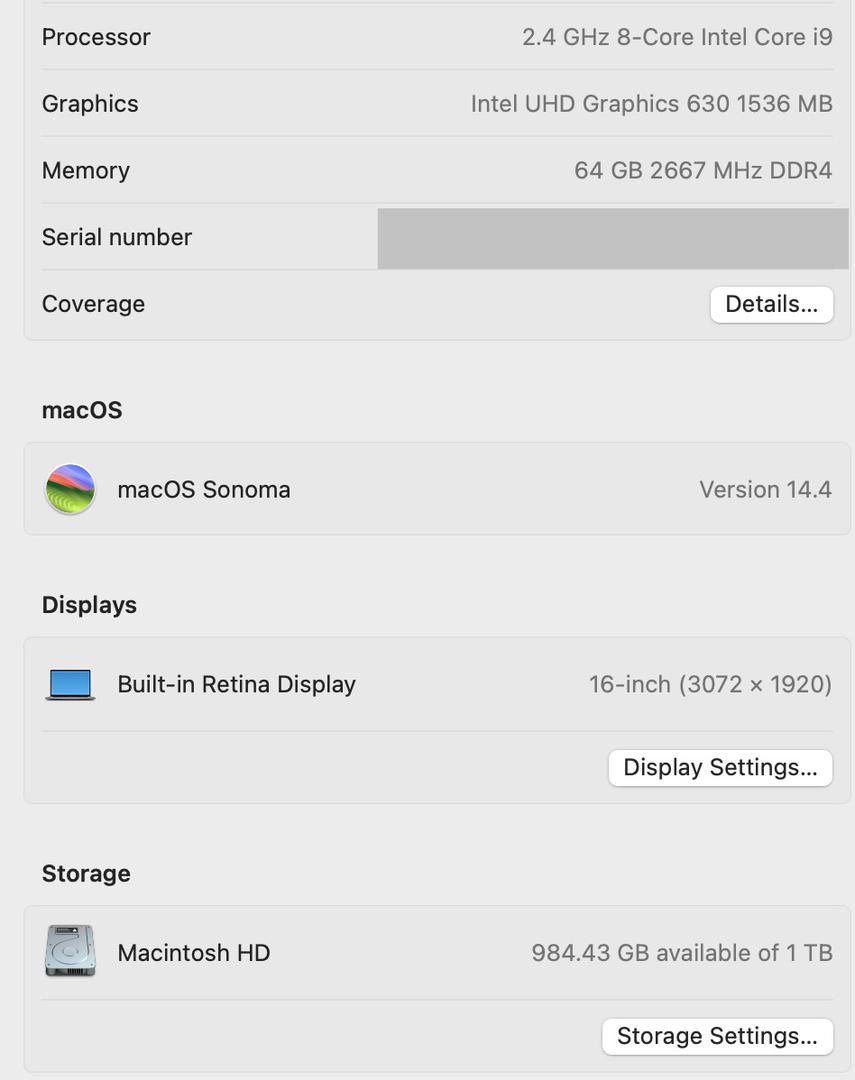
Task: Click the hidden serial number field
Action: pyautogui.click(x=612, y=238)
